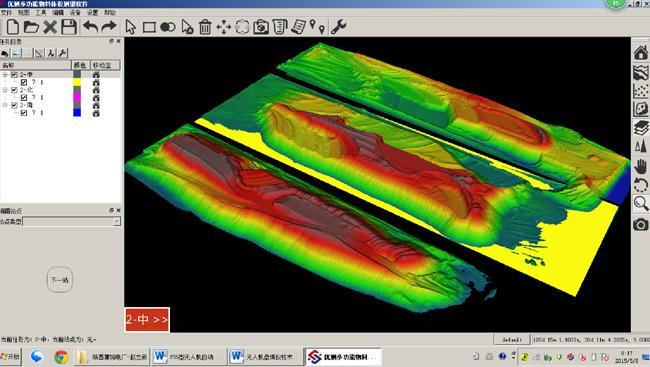650x367 pixels.
Task: Uncheck the 2-中 task checkbox
Action: point(14,75)
